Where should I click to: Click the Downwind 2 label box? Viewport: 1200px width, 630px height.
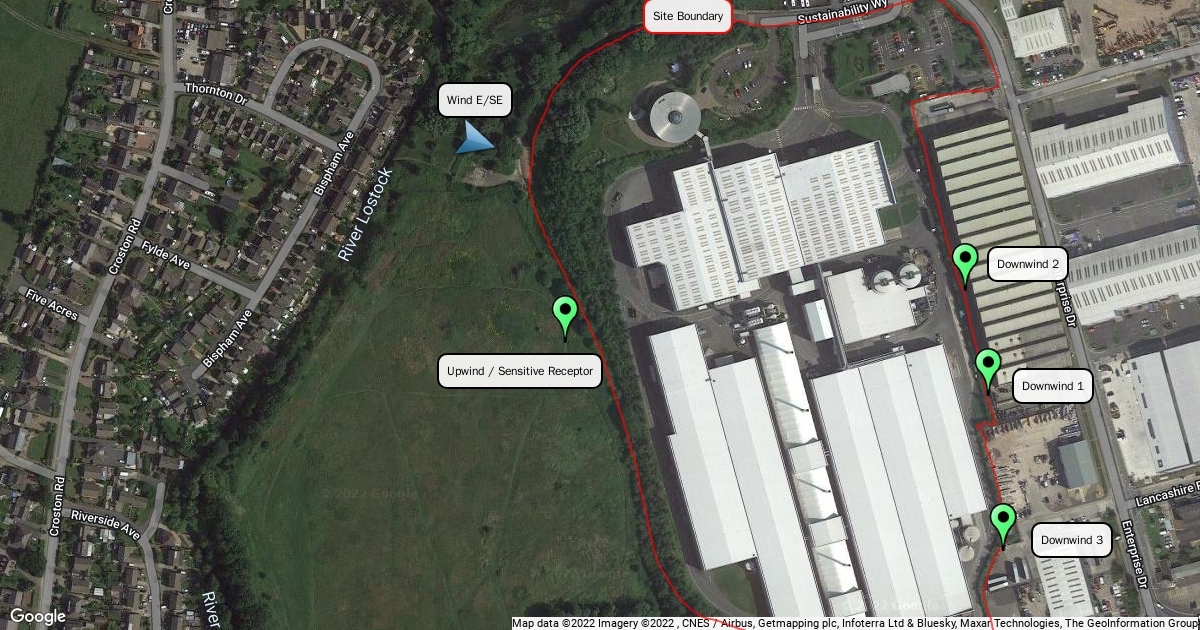(1028, 265)
